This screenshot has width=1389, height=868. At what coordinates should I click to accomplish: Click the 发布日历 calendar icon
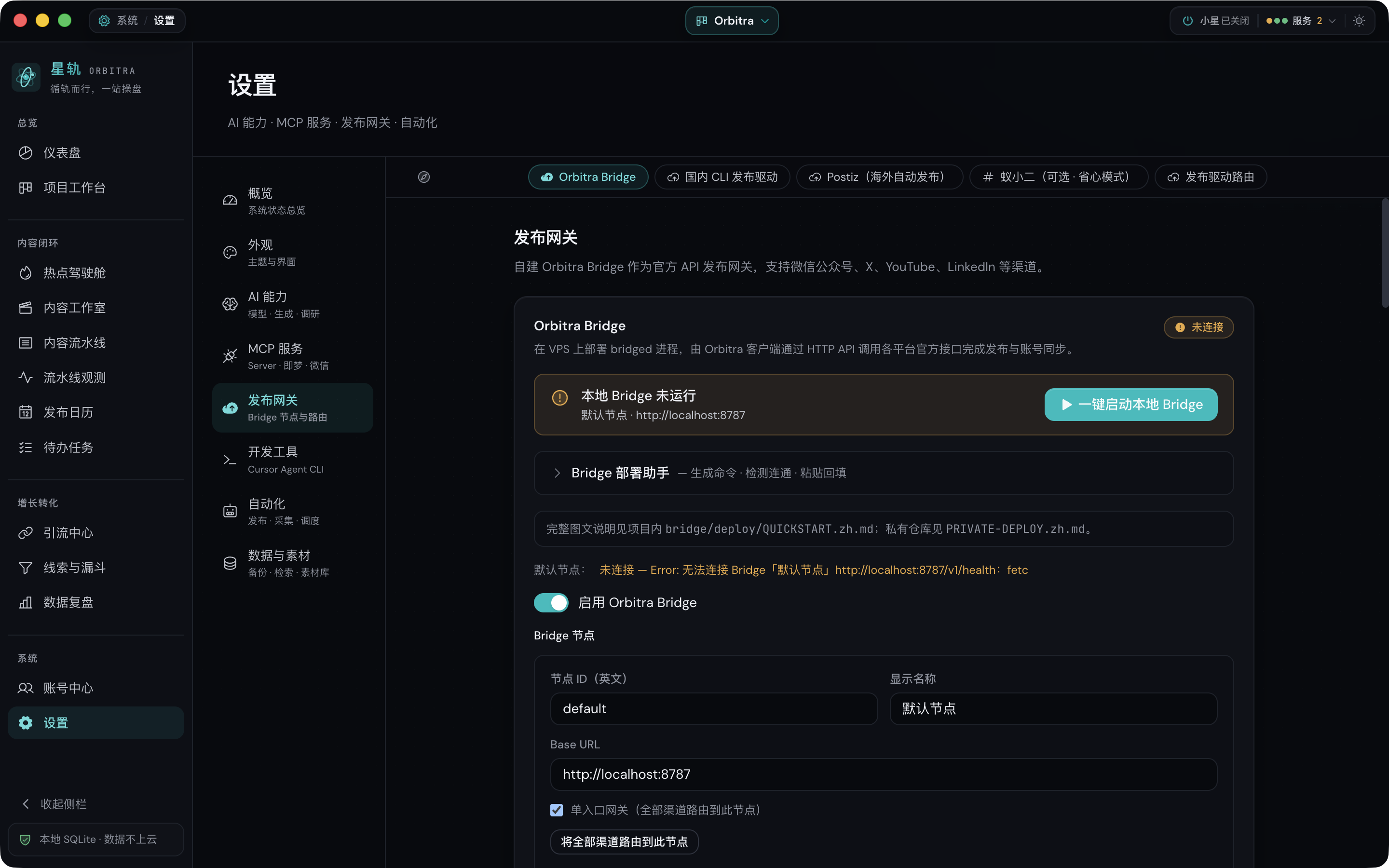25,412
